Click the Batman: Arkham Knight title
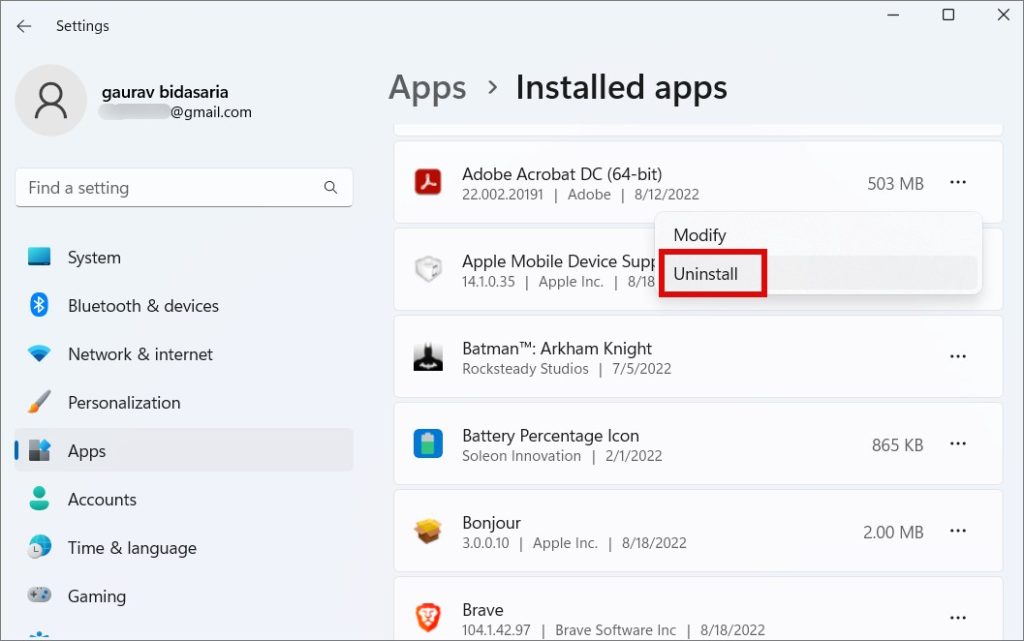This screenshot has width=1024, height=641. (557, 349)
